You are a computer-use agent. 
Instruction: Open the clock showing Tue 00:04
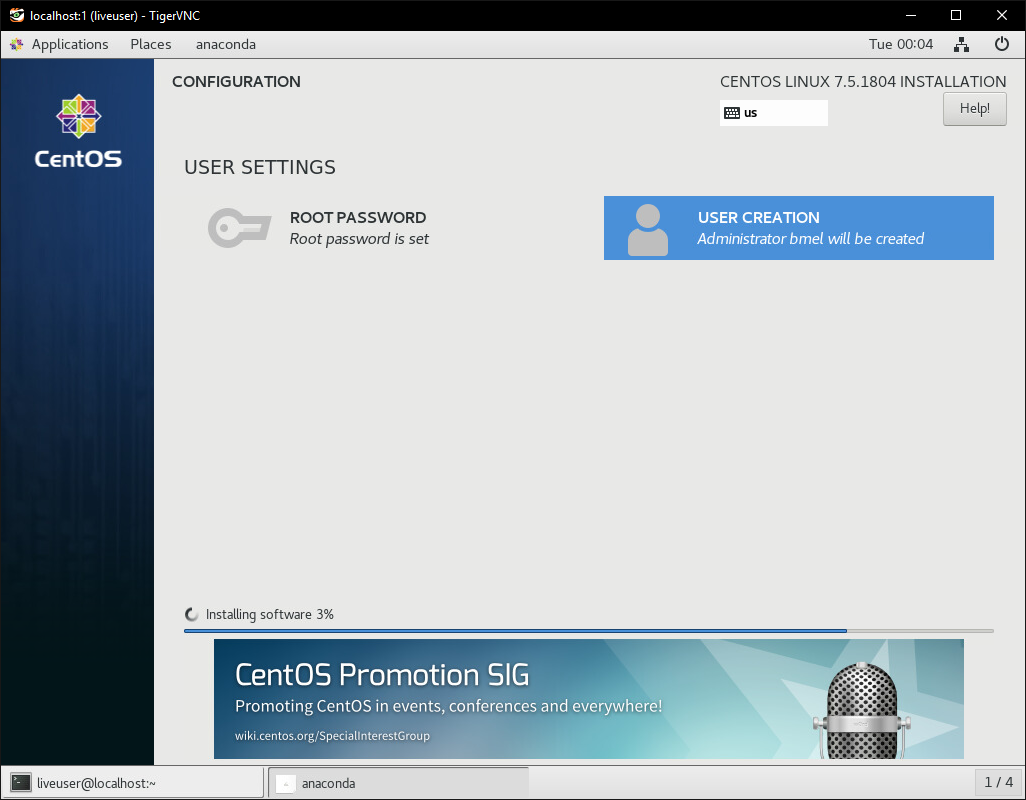900,44
